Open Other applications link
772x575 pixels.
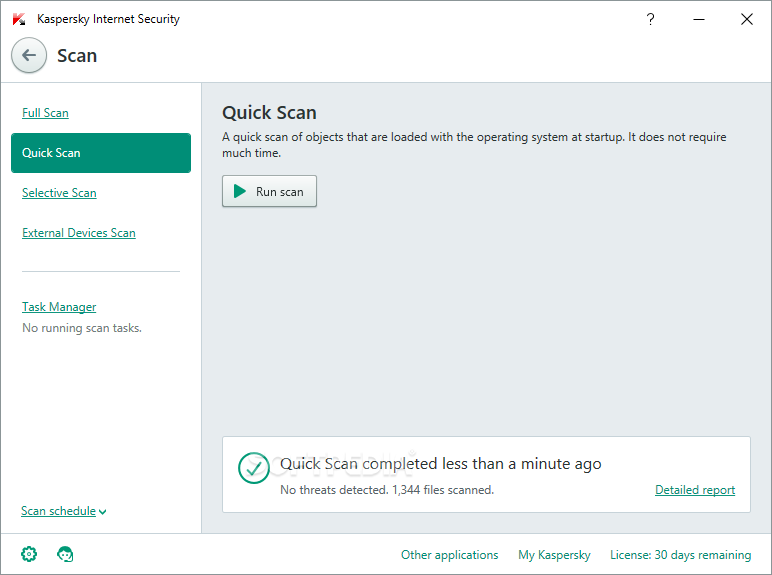click(450, 555)
